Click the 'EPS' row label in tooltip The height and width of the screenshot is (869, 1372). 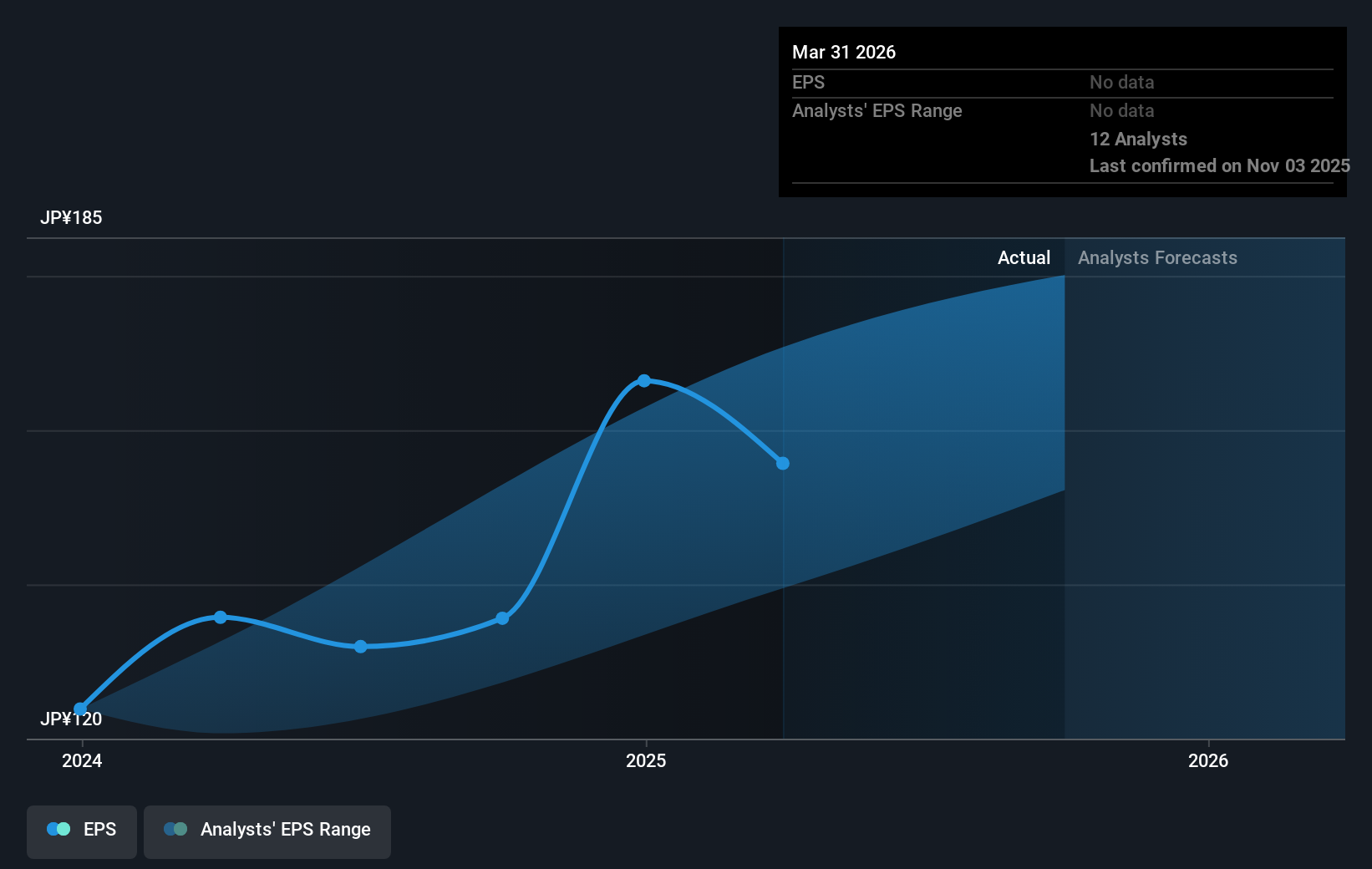tap(808, 83)
